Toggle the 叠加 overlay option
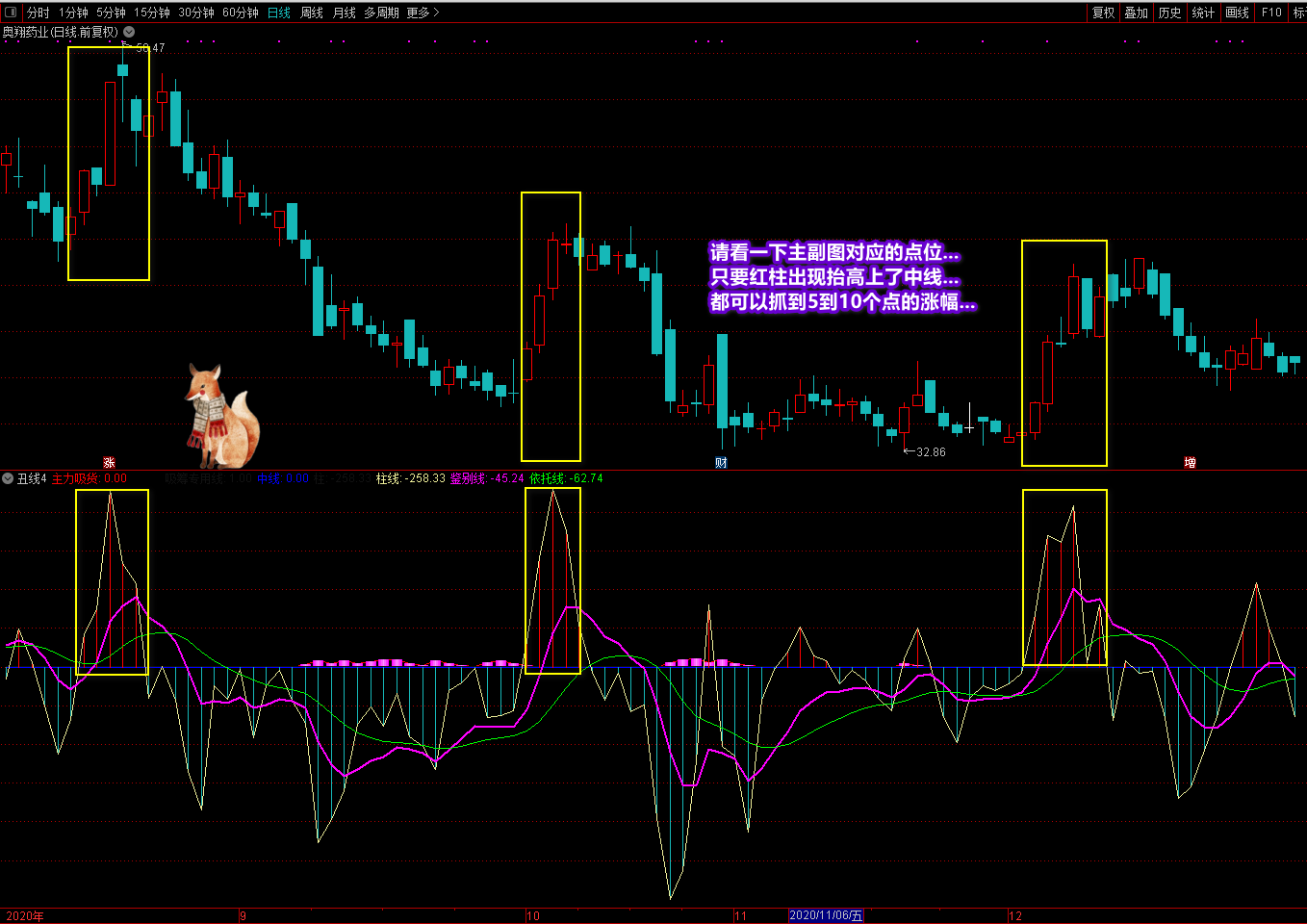1307x924 pixels. [1136, 13]
